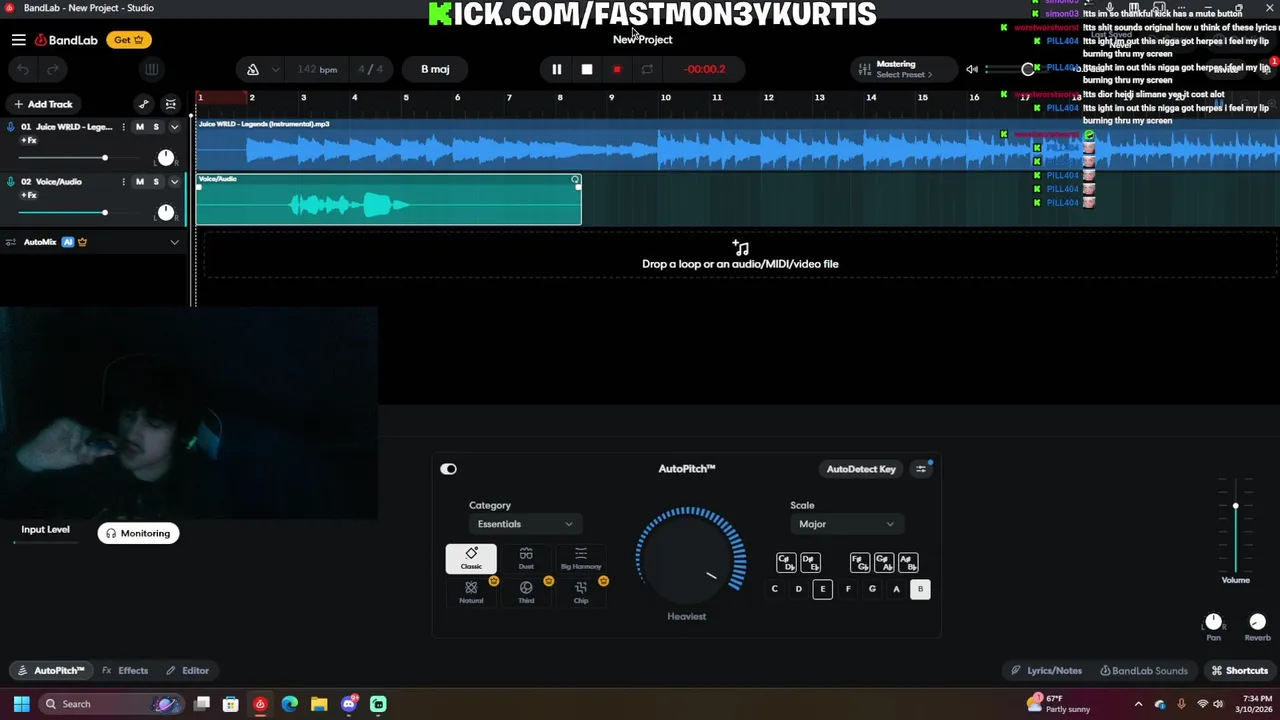The height and width of the screenshot is (720, 1280).
Task: Switch to the AutoPitch tab
Action: coord(51,671)
